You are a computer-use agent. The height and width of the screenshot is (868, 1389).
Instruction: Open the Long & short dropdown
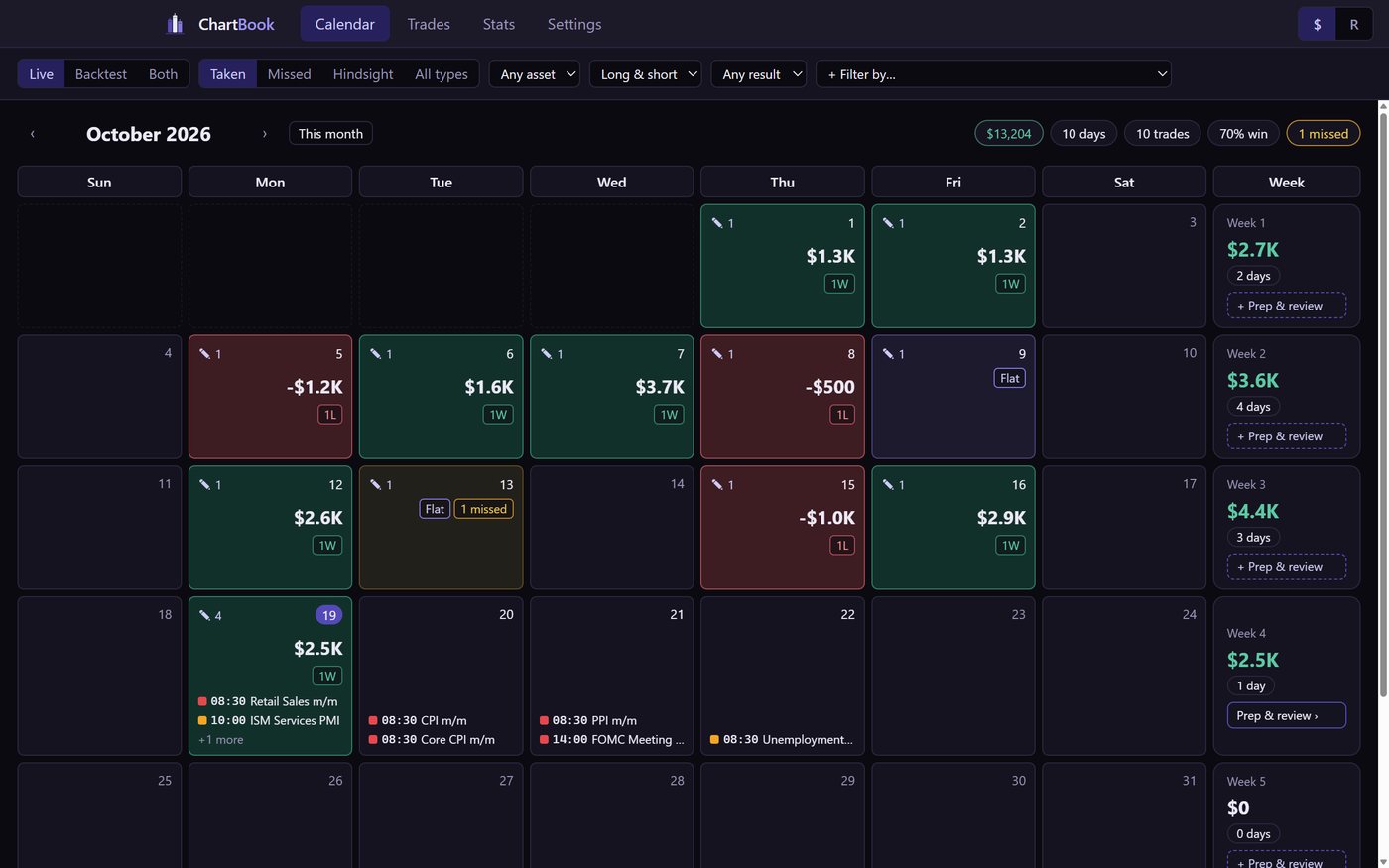point(646,74)
